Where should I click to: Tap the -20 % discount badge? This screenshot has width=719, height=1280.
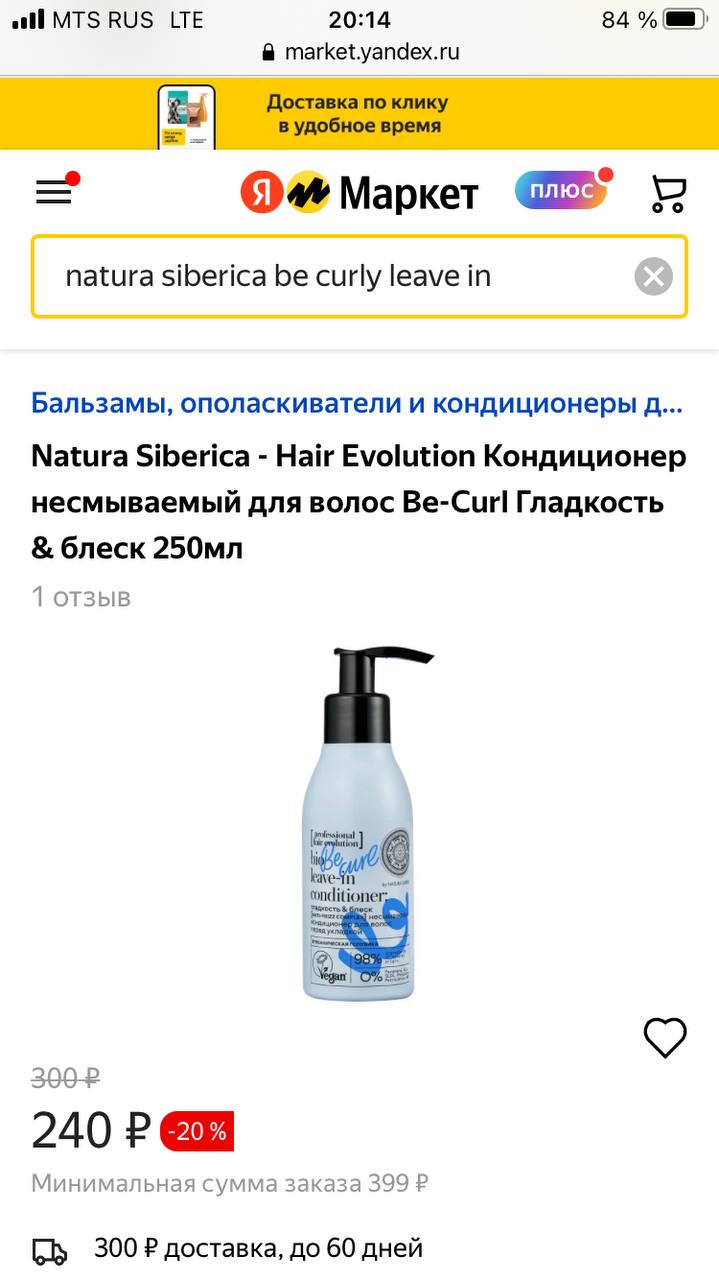197,1131
